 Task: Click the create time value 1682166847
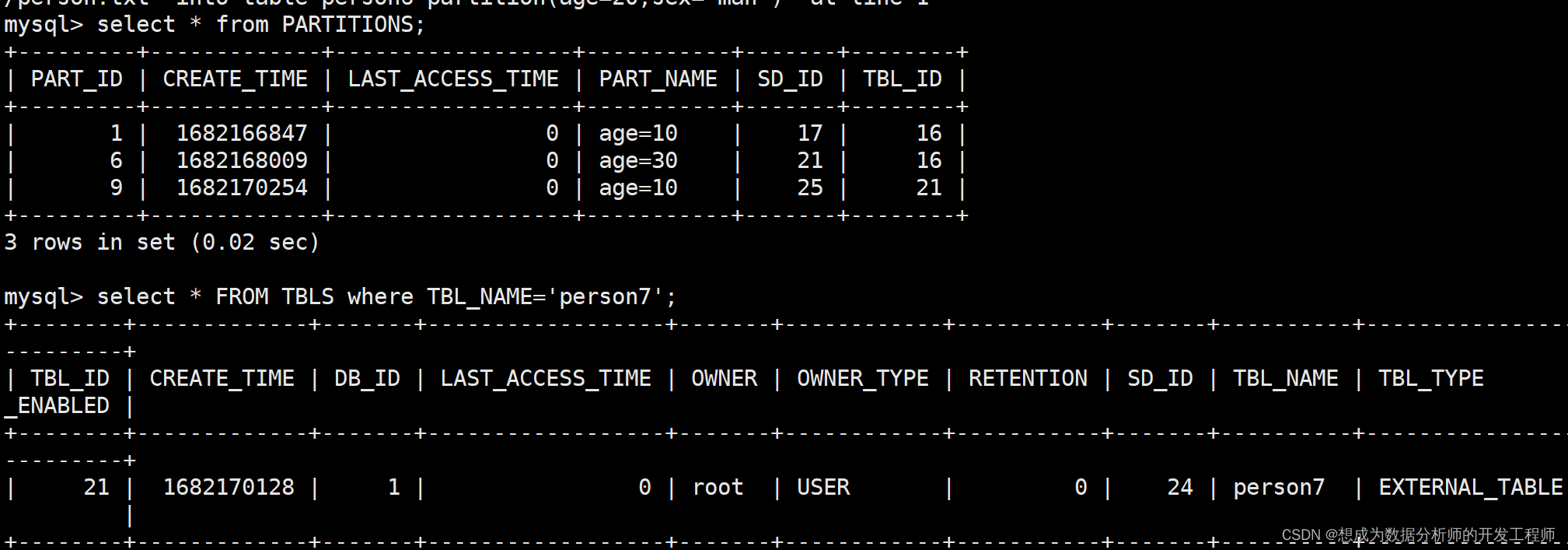coord(242,134)
